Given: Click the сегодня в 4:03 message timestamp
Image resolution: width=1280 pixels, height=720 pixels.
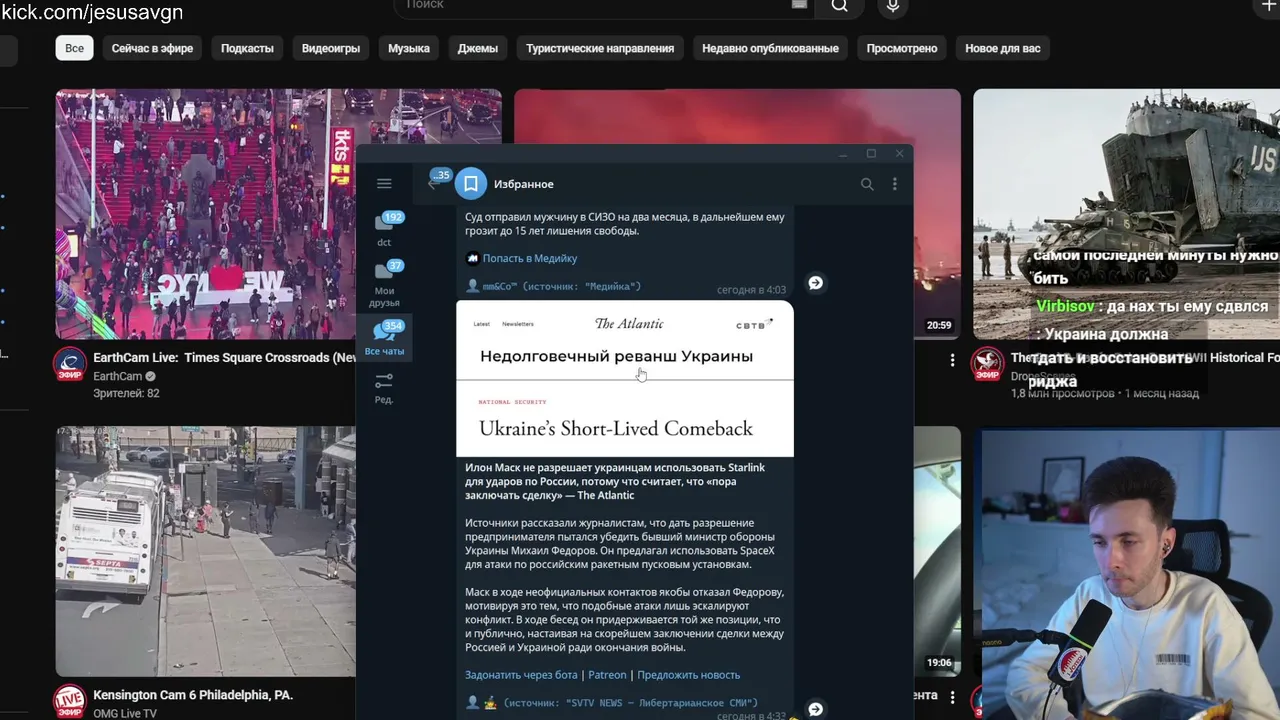Looking at the screenshot, I should tap(751, 290).
